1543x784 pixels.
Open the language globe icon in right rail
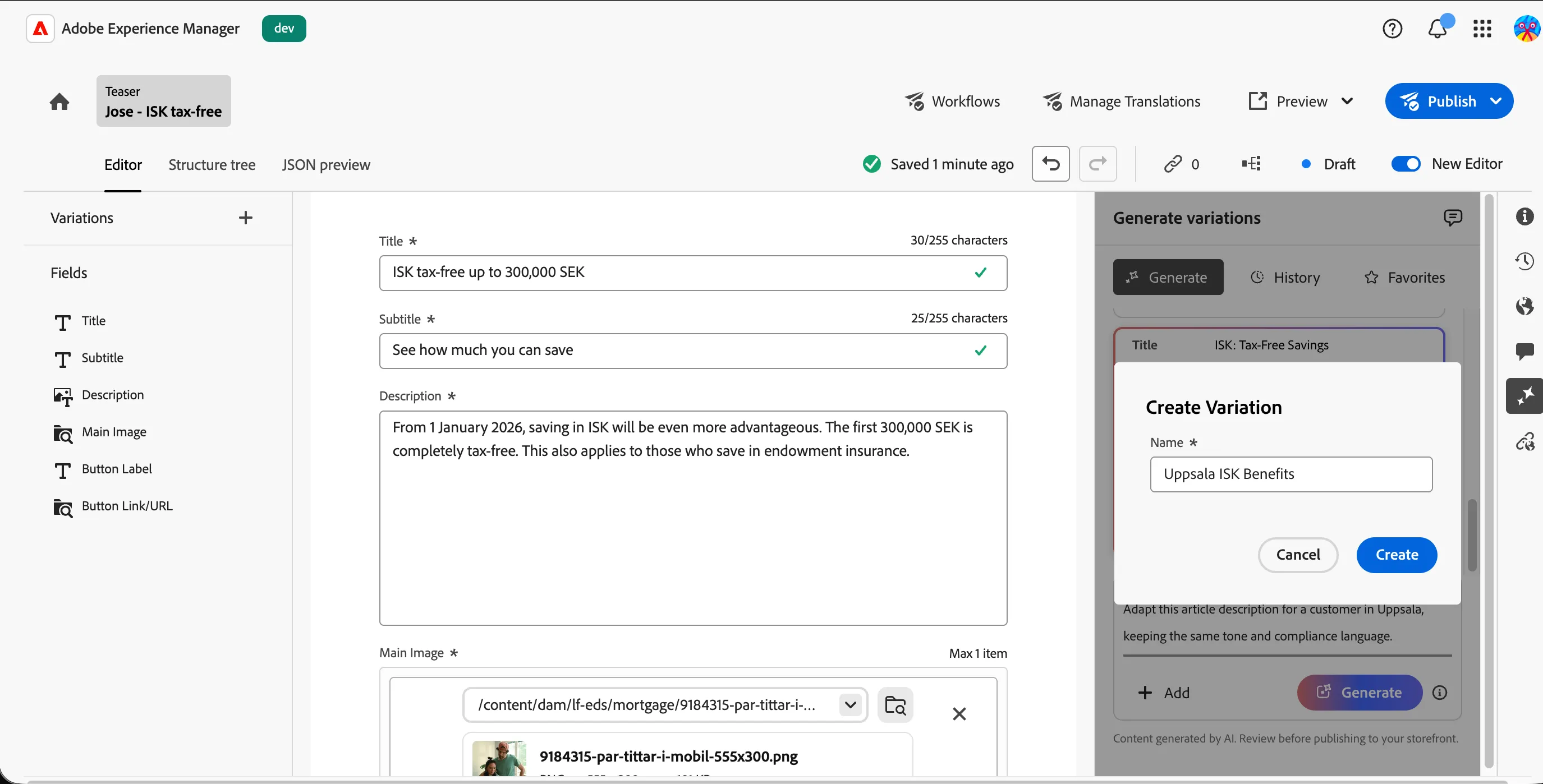pos(1524,306)
